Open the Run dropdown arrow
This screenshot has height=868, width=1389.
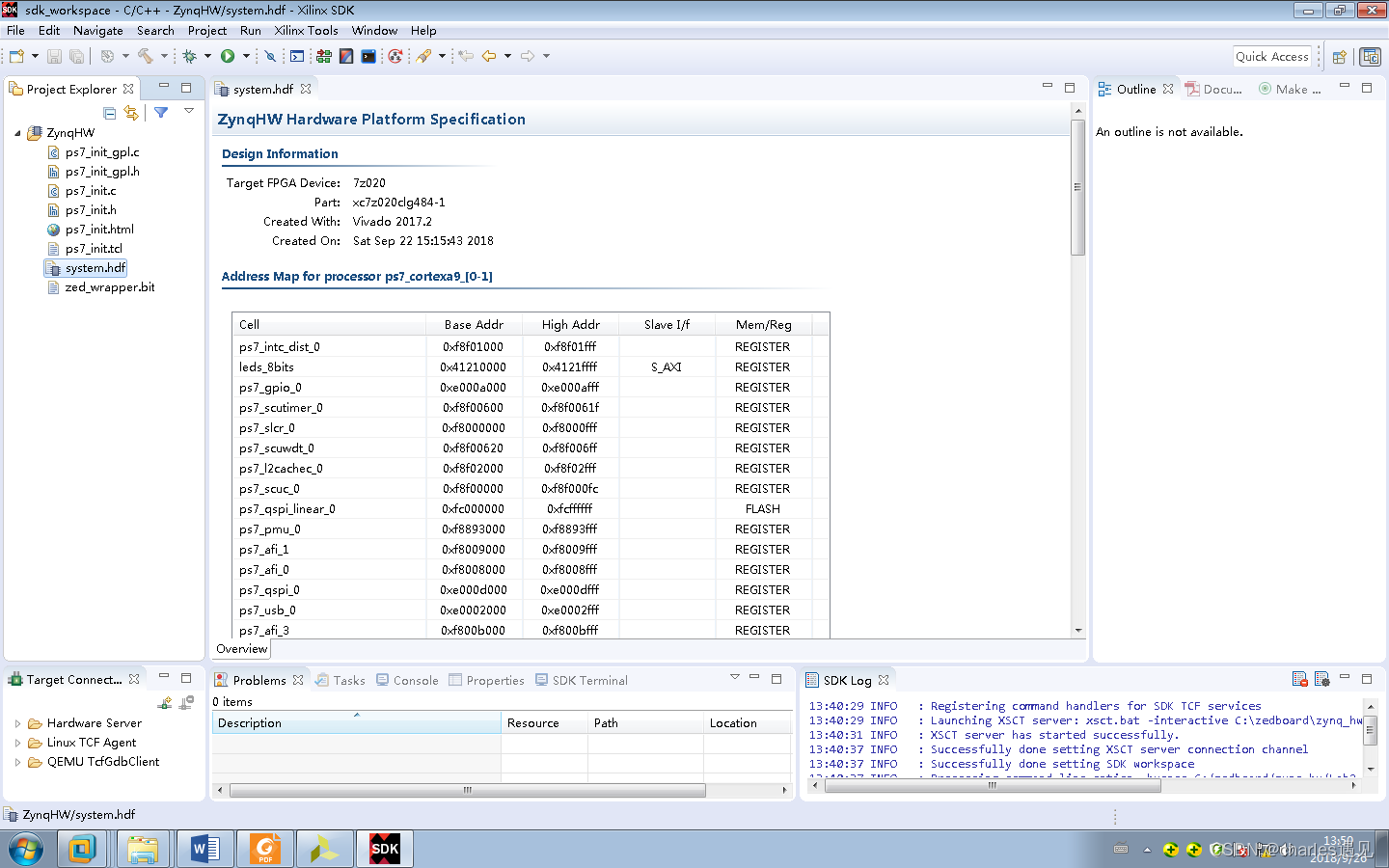click(x=246, y=56)
